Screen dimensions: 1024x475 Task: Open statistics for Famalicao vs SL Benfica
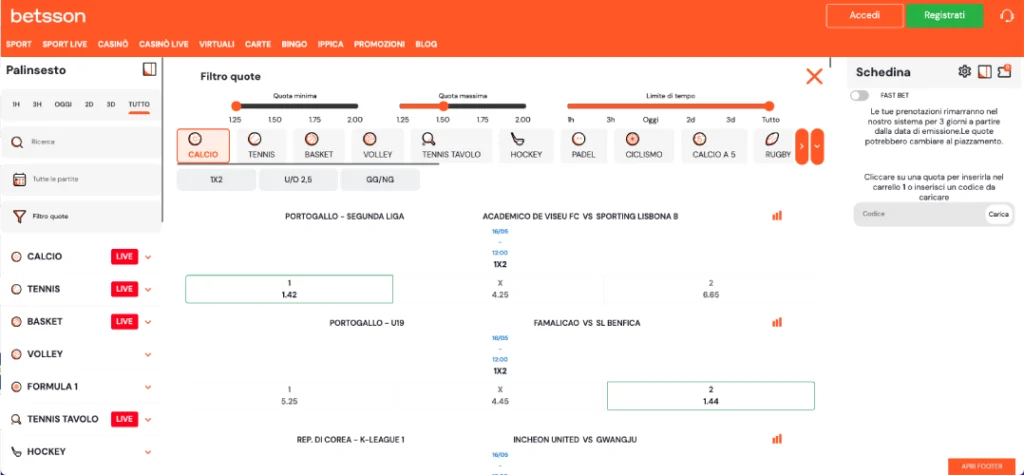(x=776, y=322)
